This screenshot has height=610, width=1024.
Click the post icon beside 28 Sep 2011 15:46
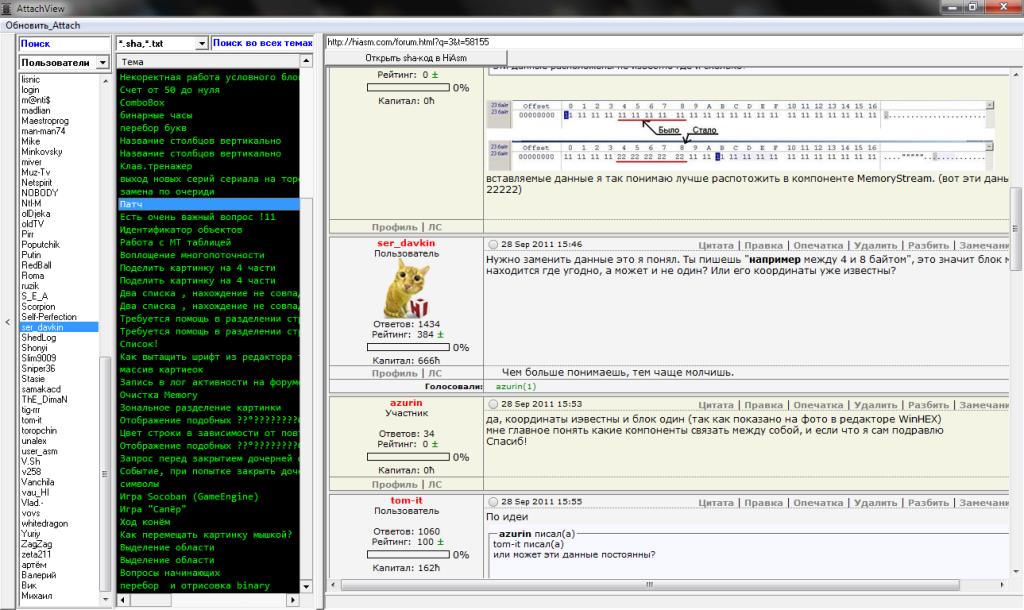click(x=493, y=243)
